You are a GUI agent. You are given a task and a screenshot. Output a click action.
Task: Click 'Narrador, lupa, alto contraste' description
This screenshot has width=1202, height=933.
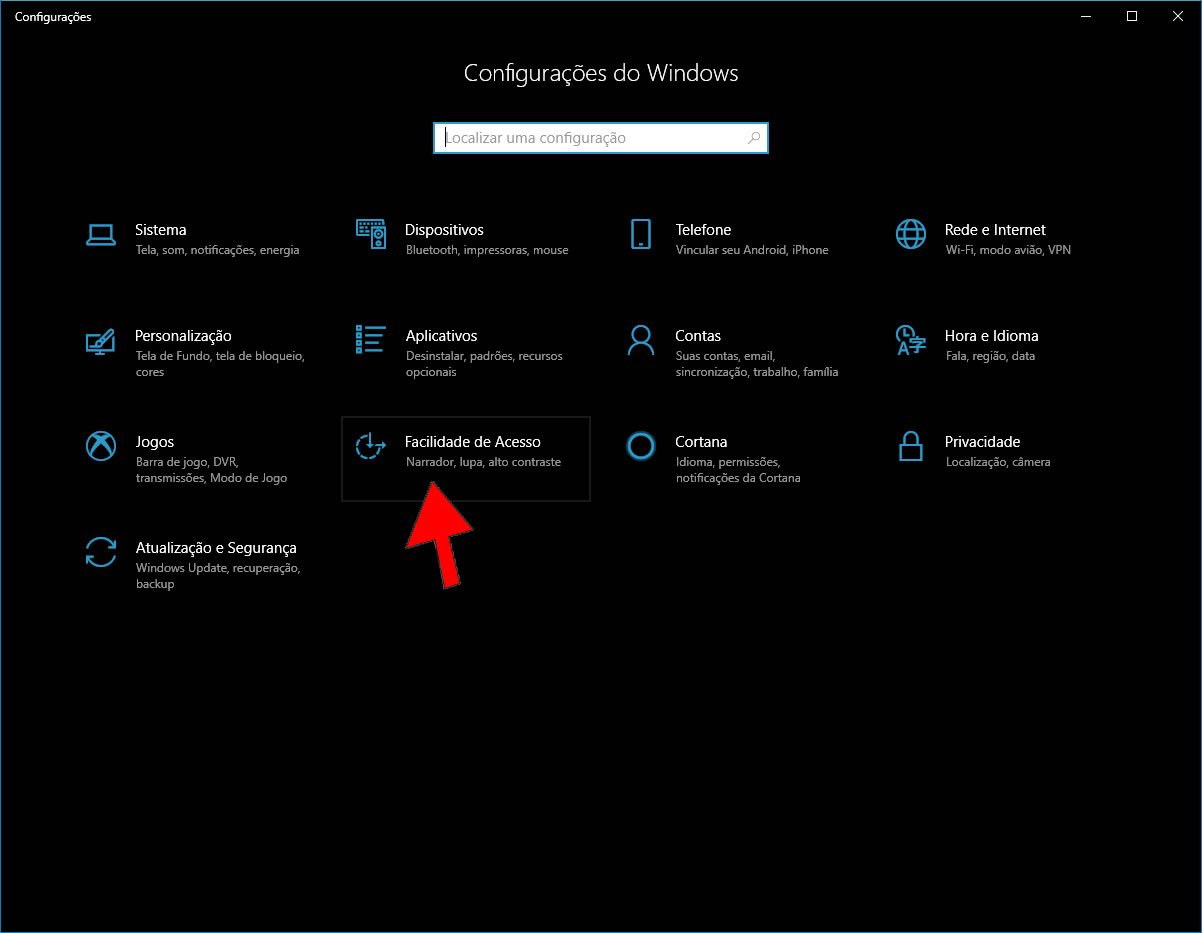[484, 462]
